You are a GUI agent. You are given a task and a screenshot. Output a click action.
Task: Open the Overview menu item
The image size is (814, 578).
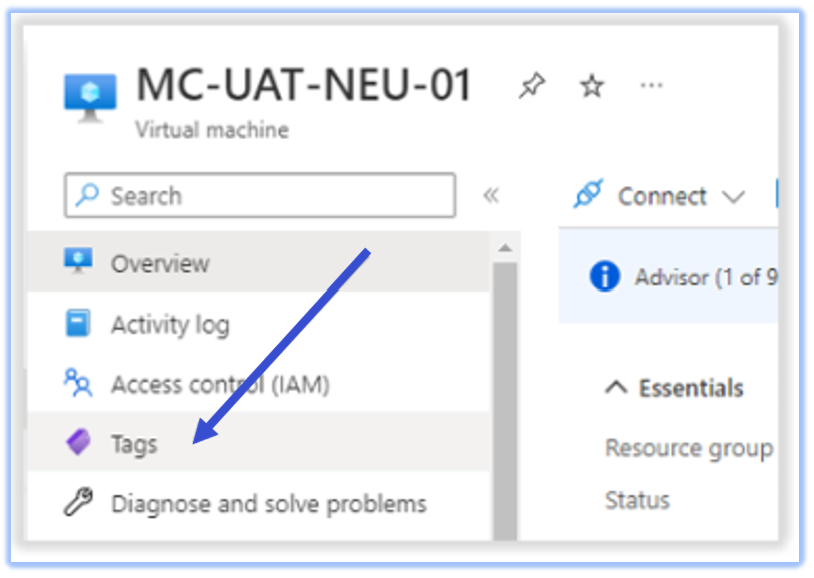point(160,264)
